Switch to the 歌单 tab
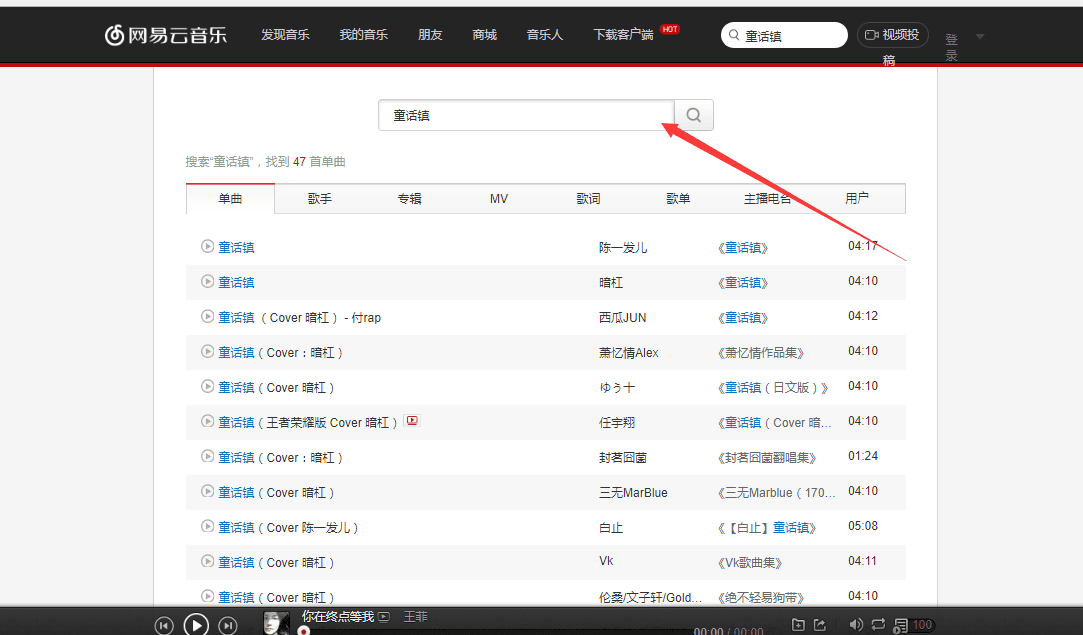The width and height of the screenshot is (1083, 635). click(678, 199)
